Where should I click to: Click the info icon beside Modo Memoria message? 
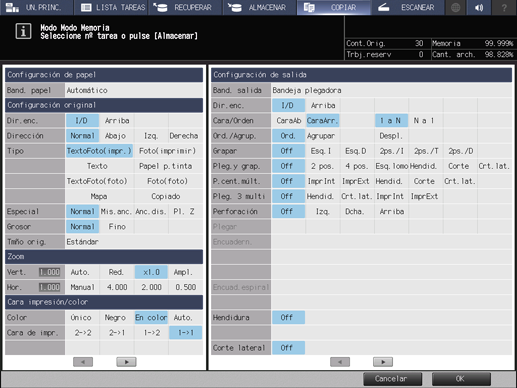coord(23,31)
